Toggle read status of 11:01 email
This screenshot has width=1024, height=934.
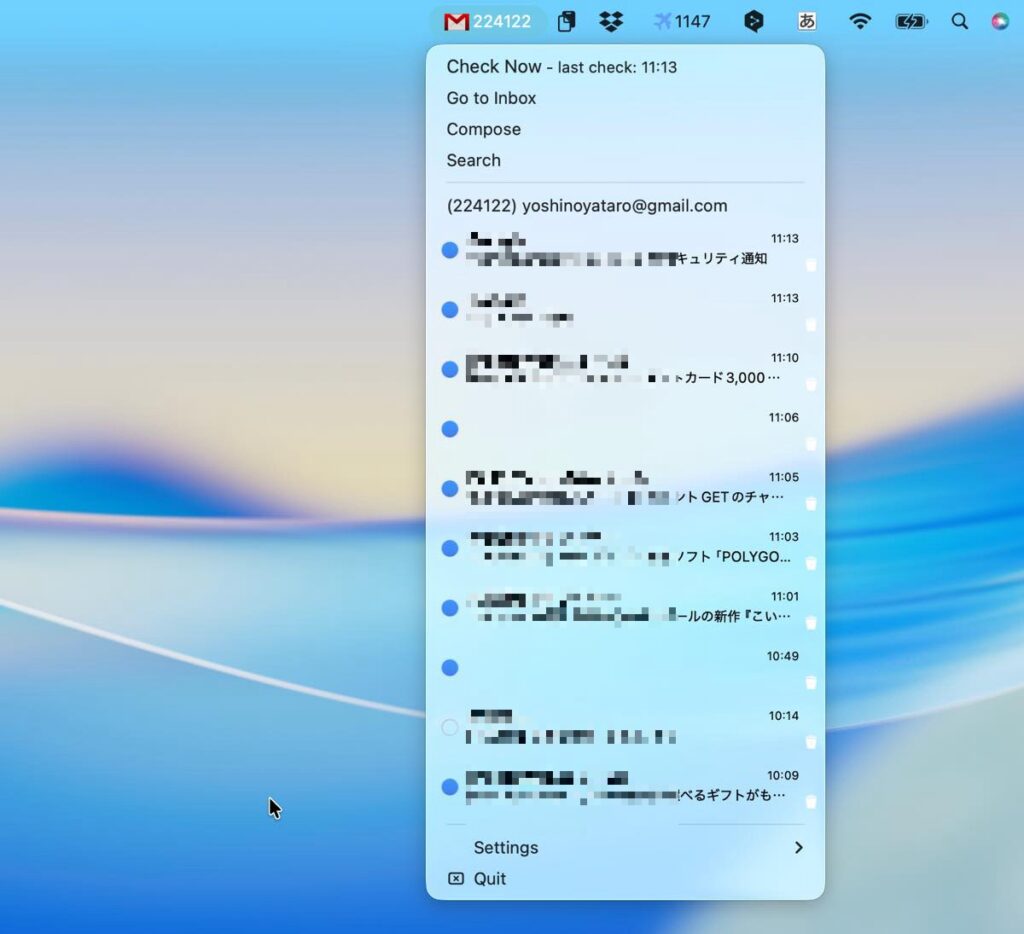450,608
